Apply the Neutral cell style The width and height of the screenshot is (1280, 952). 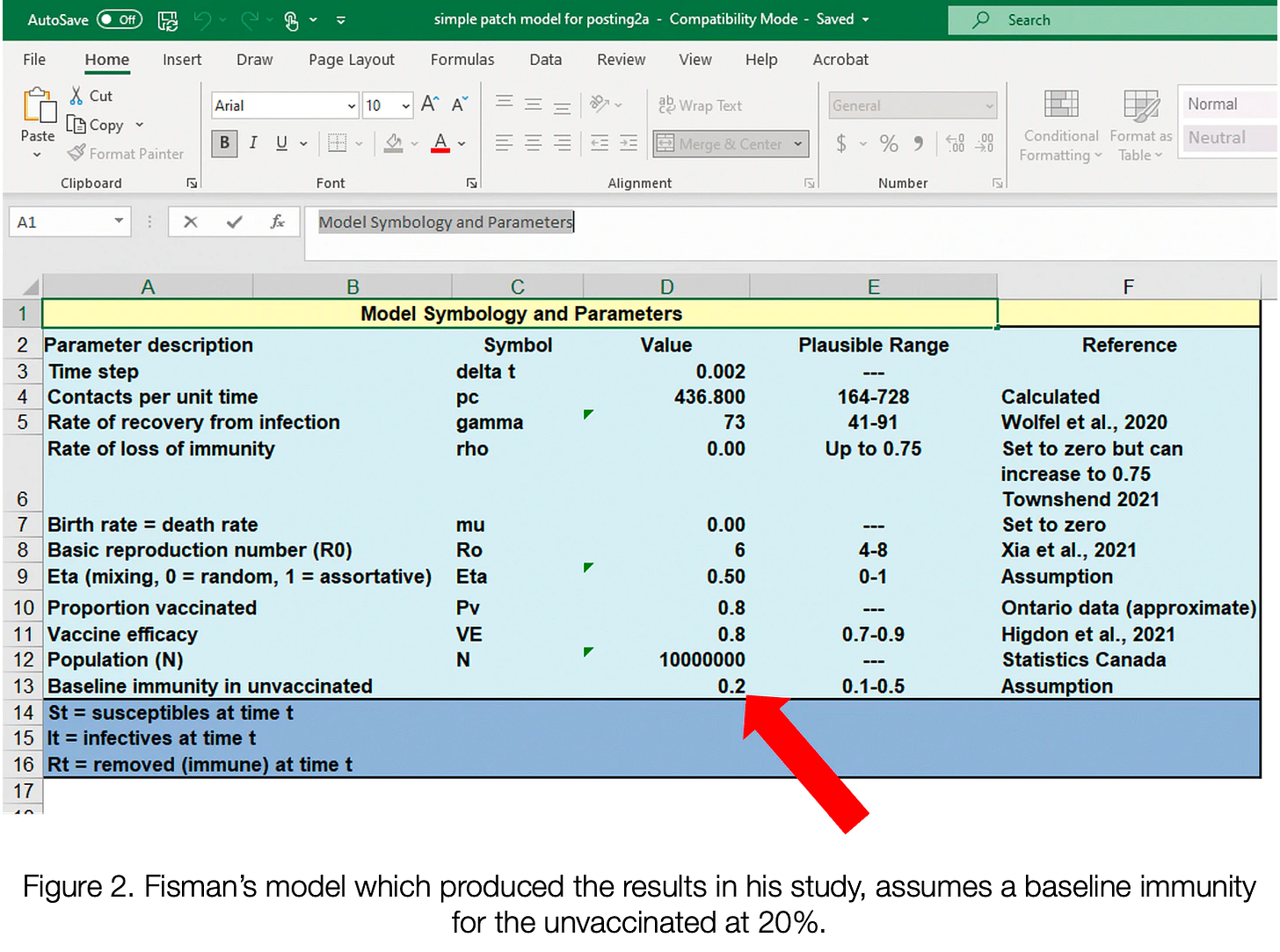coord(1217,138)
